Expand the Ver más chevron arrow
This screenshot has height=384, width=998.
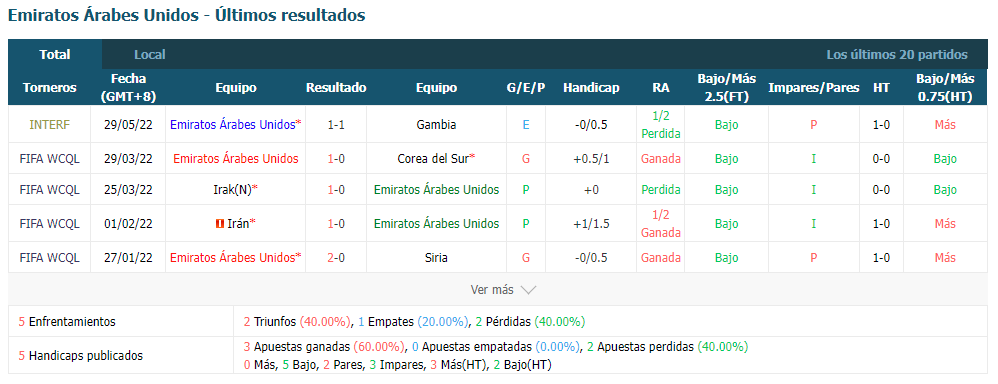[528, 290]
